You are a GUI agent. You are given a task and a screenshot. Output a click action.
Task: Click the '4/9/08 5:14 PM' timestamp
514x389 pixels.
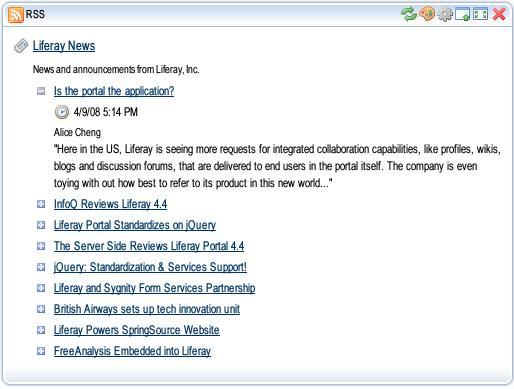(106, 112)
